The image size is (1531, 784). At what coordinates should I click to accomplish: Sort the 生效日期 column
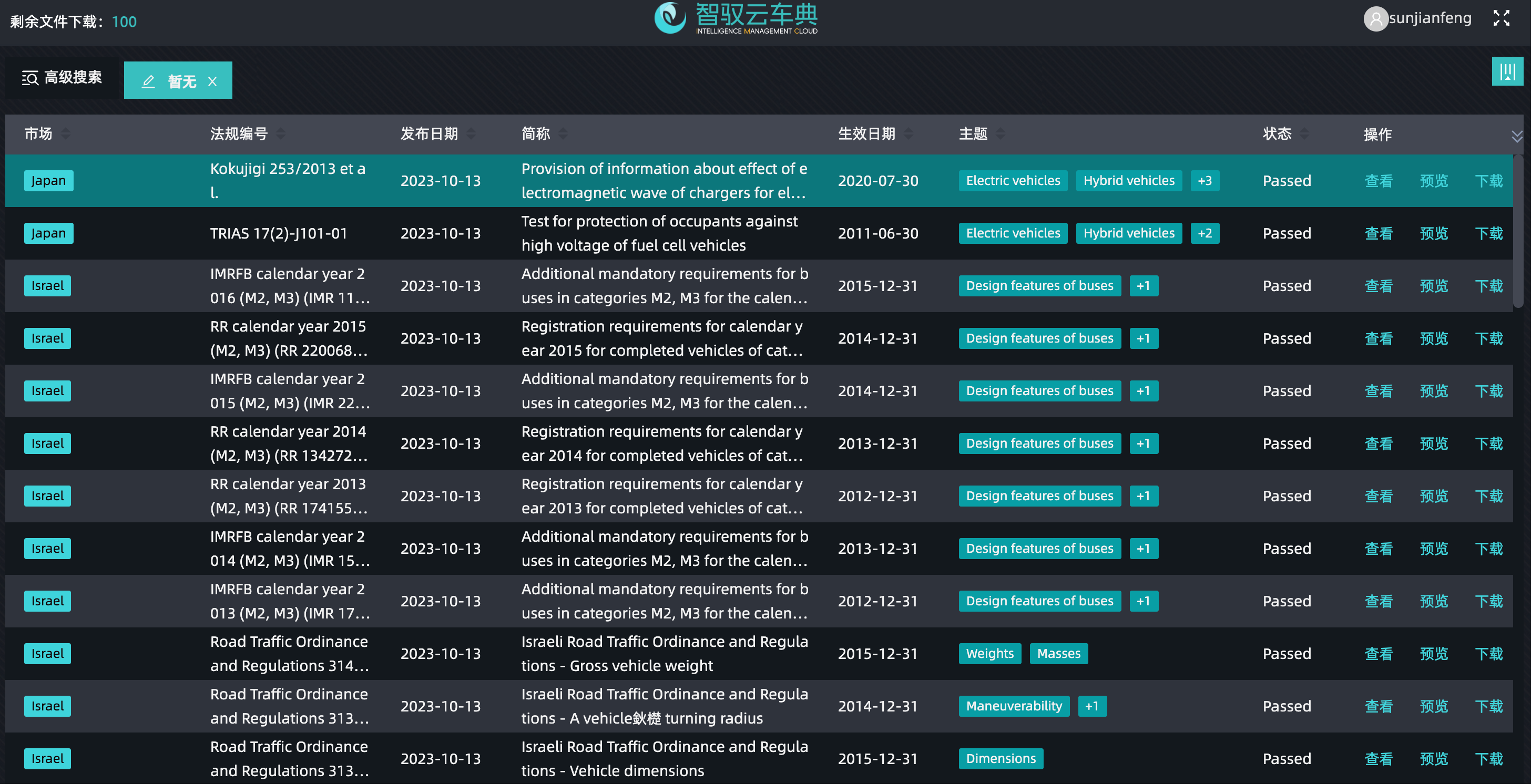pyautogui.click(x=907, y=133)
